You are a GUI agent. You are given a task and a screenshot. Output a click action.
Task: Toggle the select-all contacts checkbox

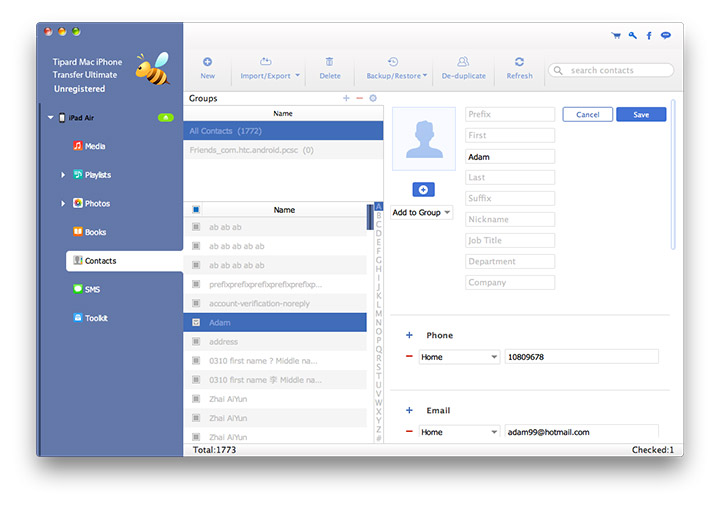(196, 209)
